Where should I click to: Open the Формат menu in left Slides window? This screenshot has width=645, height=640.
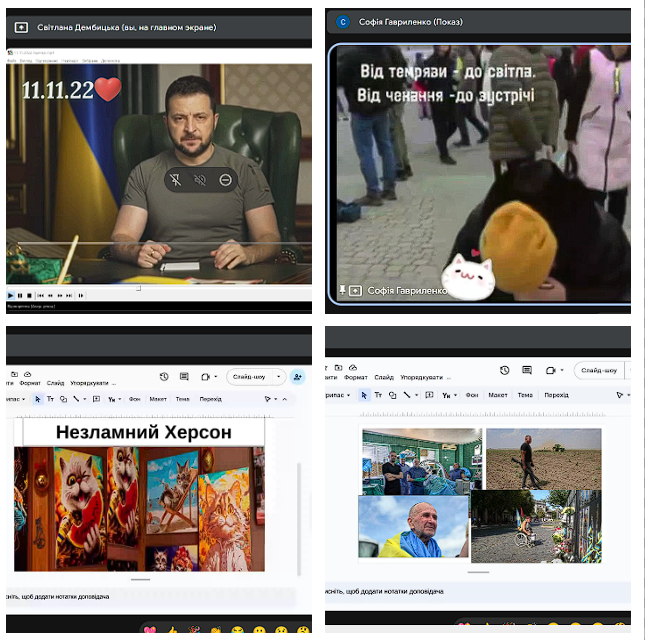click(30, 382)
